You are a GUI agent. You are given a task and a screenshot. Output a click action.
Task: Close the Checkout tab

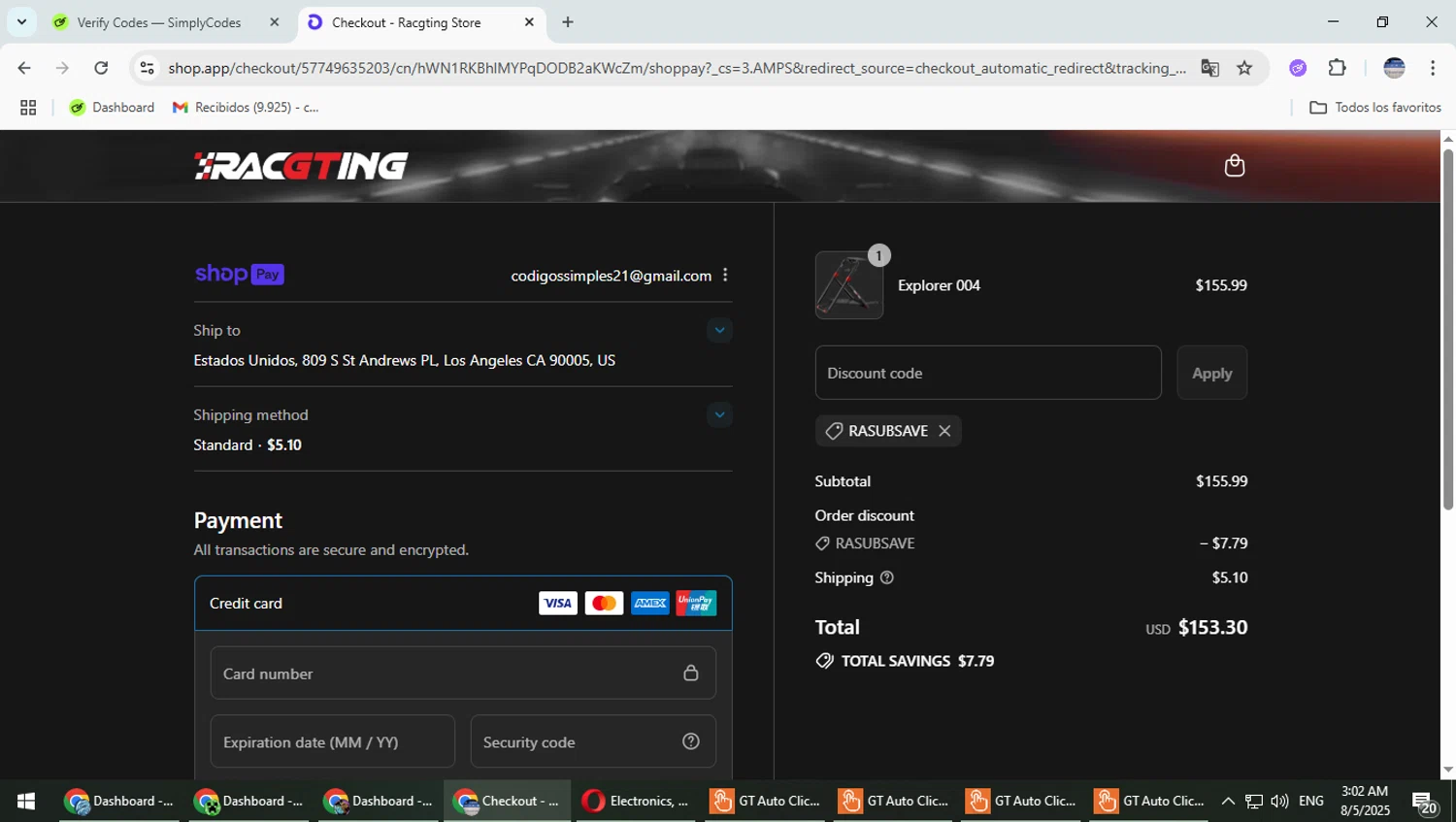[x=529, y=21]
